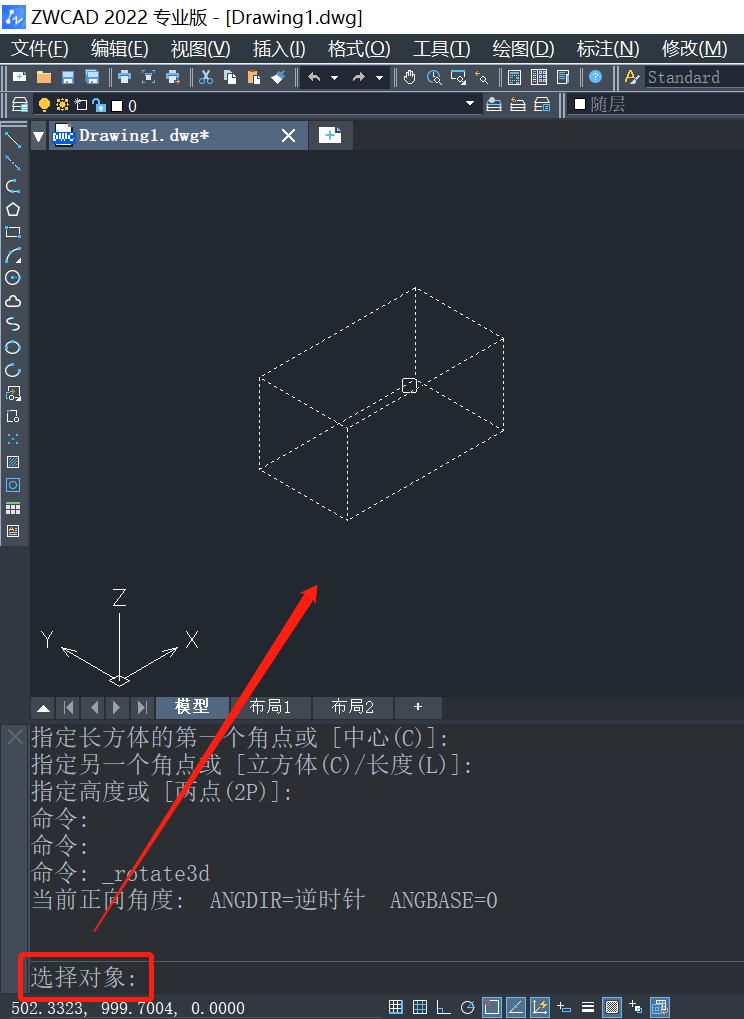This screenshot has height=1019, width=744.
Task: Toggle Snap mode in status bar
Action: [396, 1007]
